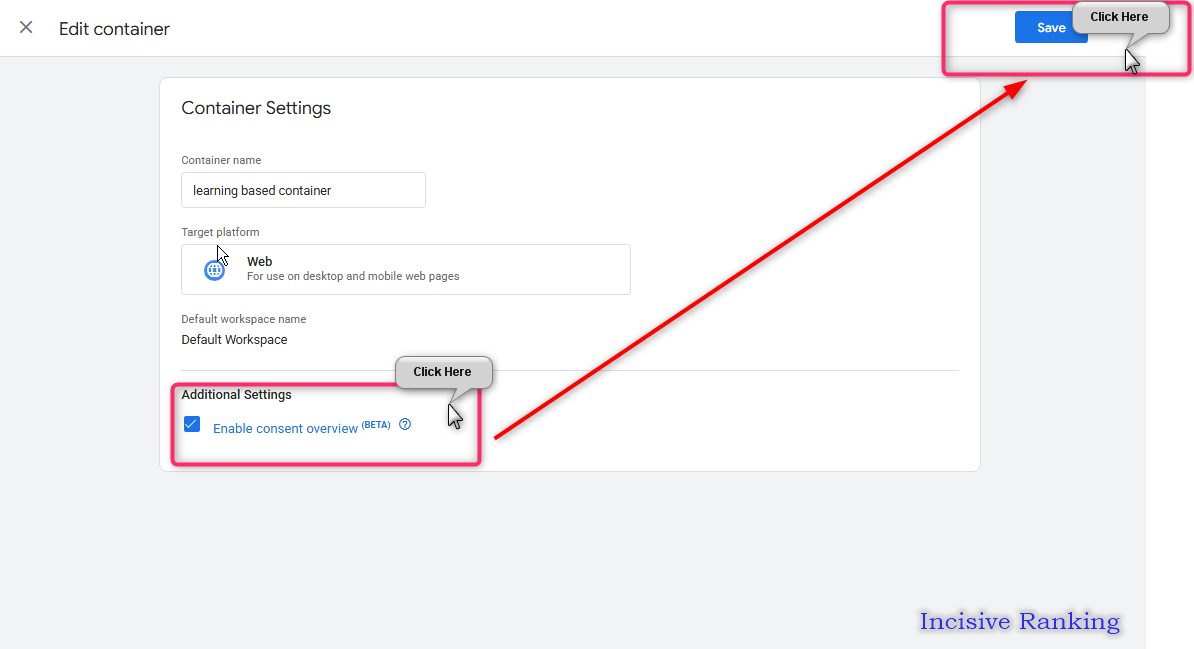Edit the Container name input field

(303, 190)
